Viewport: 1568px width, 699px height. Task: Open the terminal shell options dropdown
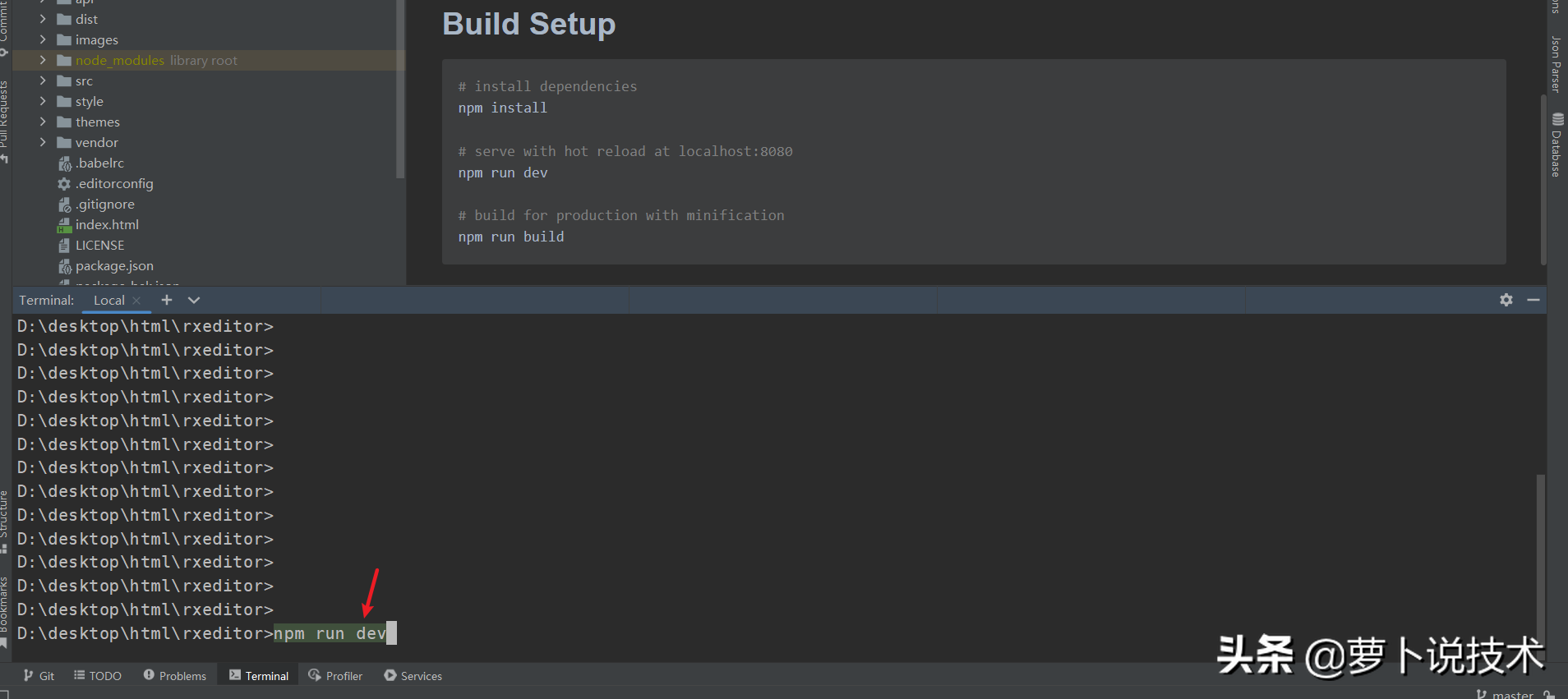pyautogui.click(x=194, y=300)
